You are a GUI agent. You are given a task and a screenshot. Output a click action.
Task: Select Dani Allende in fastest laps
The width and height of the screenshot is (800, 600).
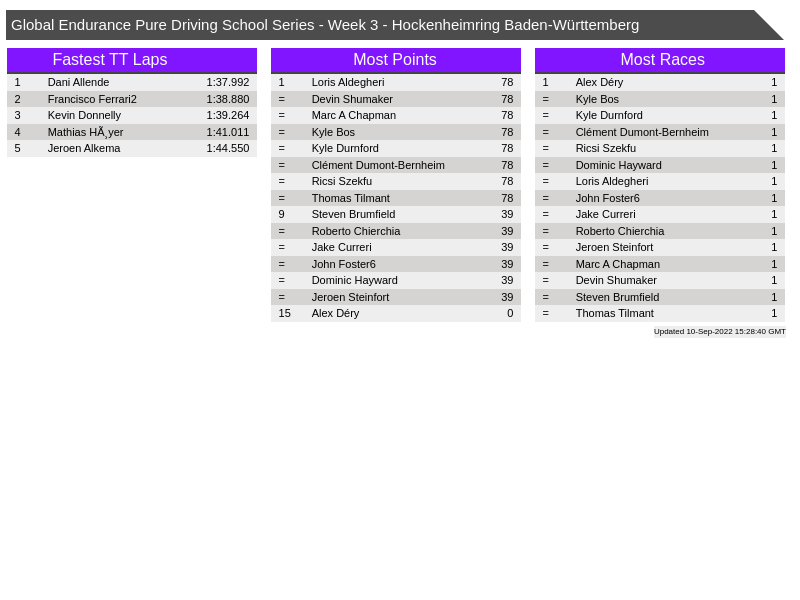pos(78,82)
